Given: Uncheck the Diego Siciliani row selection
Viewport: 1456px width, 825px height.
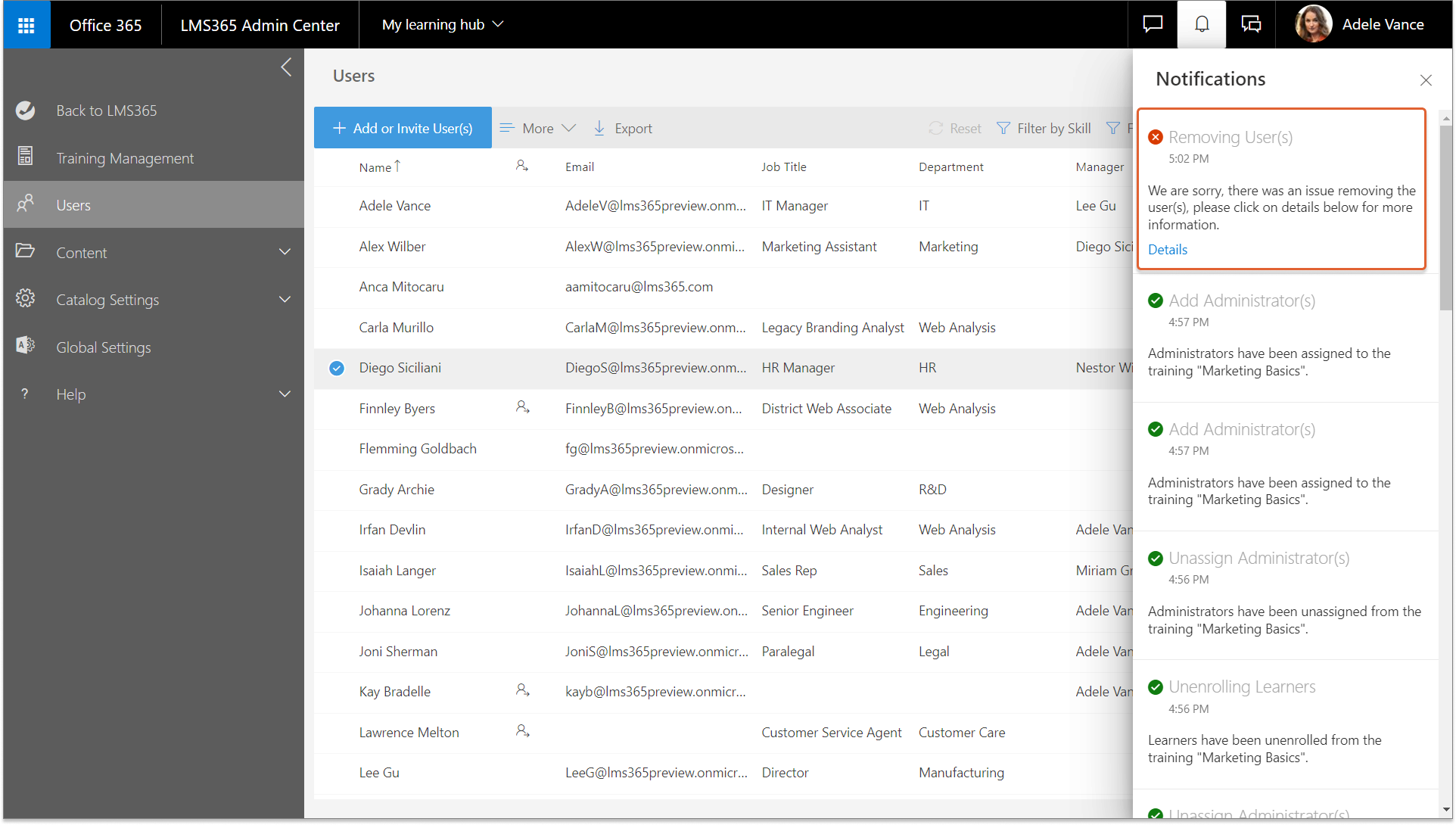Looking at the screenshot, I should coord(337,369).
